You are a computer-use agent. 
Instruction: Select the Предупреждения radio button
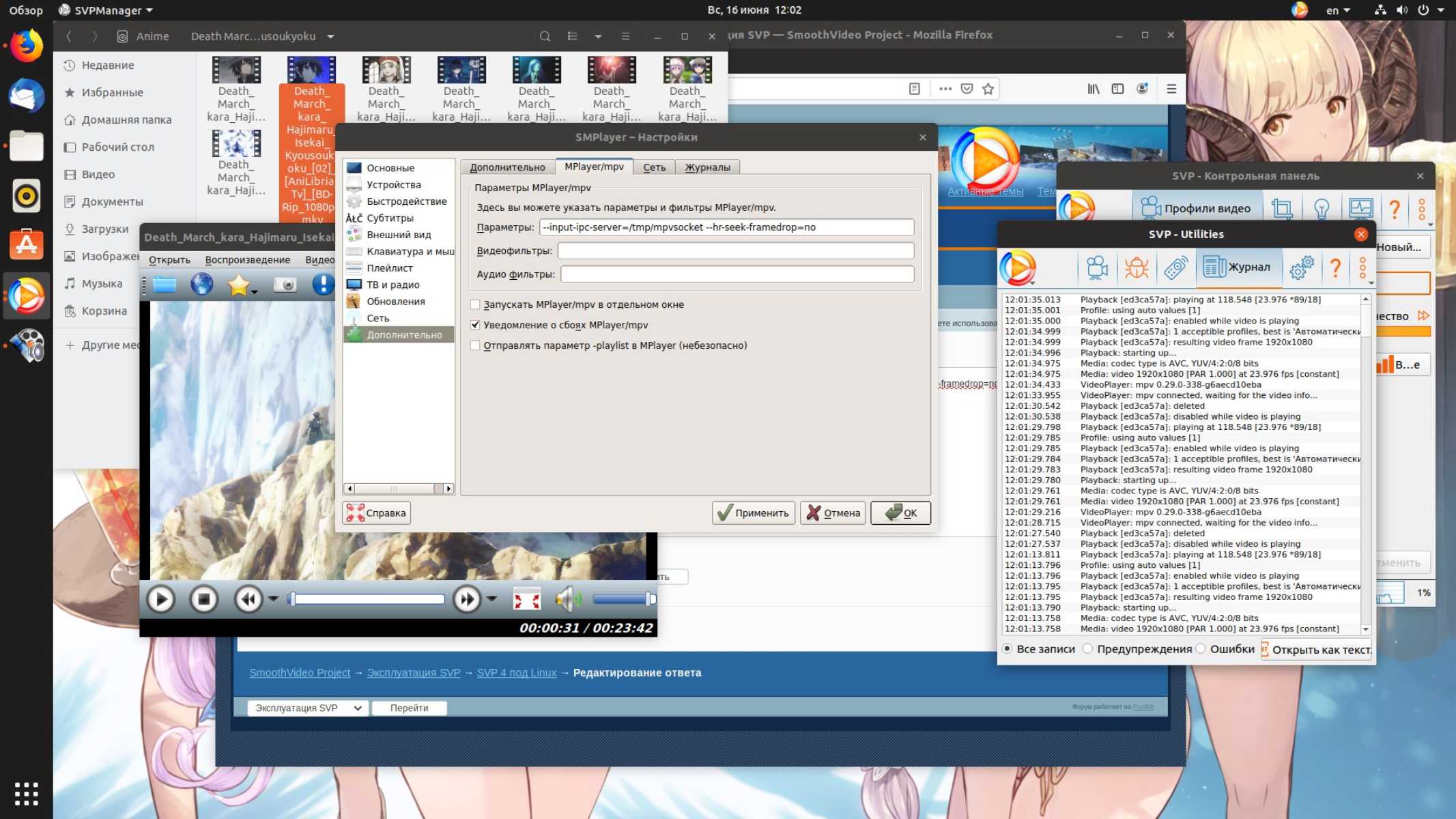(x=1087, y=648)
